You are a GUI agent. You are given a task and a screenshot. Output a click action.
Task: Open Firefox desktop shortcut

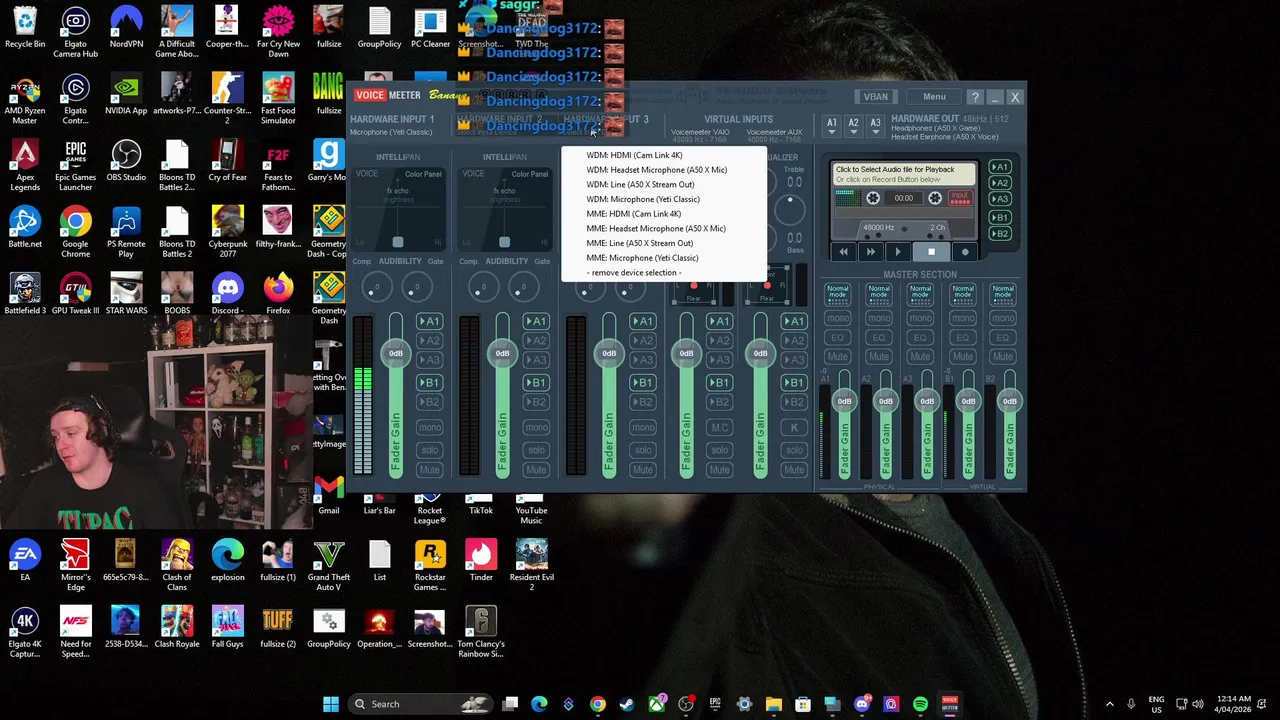[x=278, y=295]
